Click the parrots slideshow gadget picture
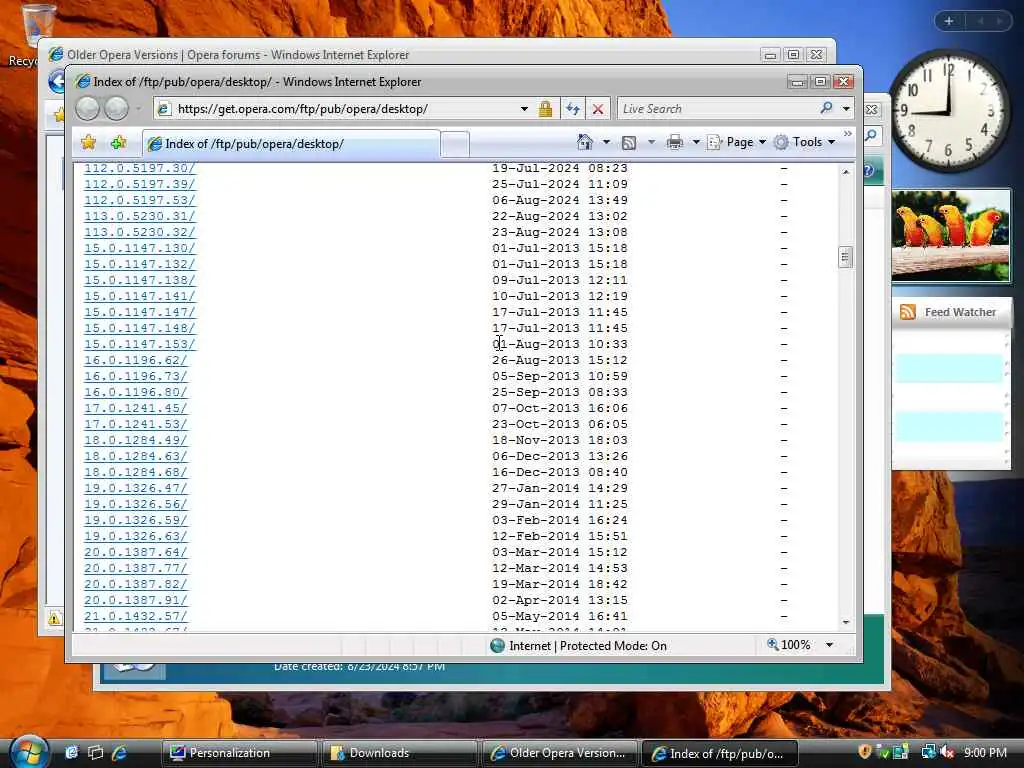Screen dimensions: 1024x768 (x=951, y=236)
